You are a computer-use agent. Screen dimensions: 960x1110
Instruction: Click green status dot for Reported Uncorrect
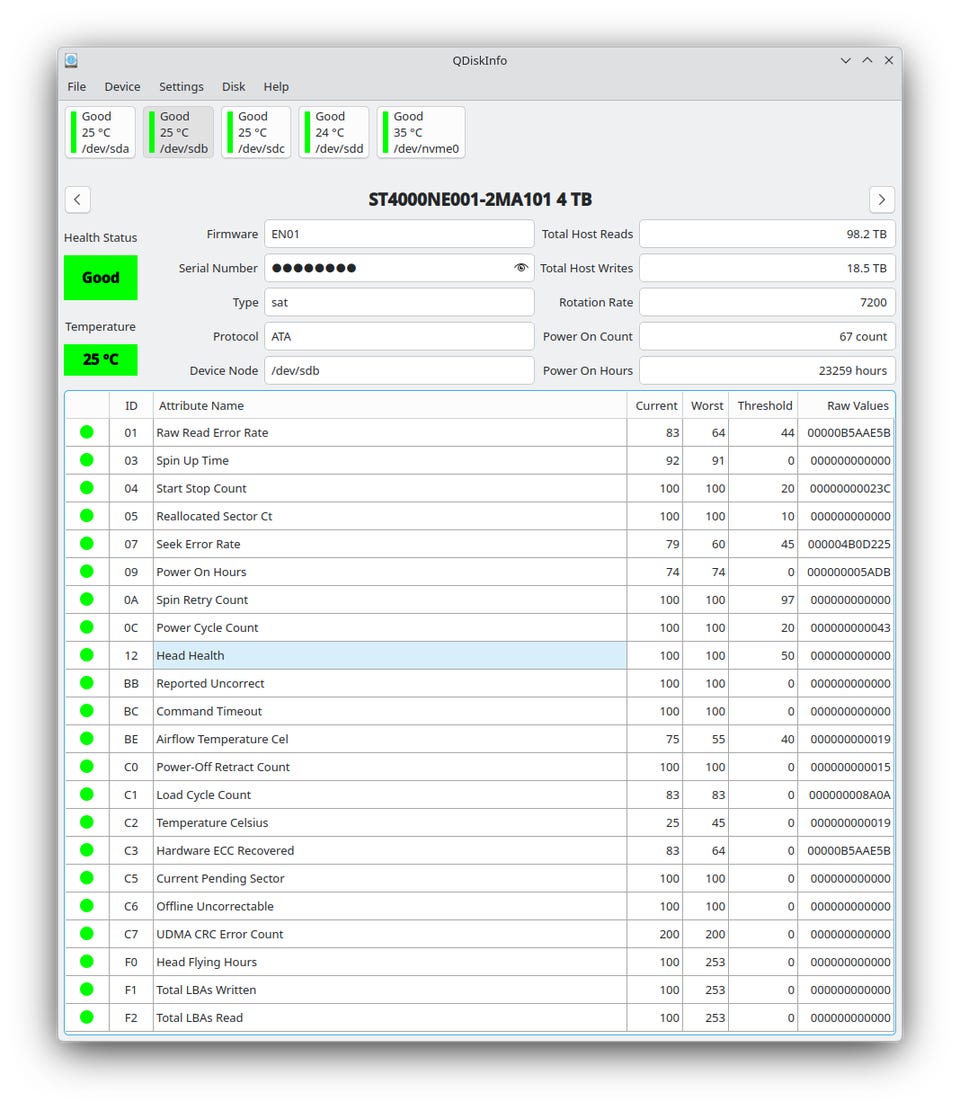coord(86,682)
